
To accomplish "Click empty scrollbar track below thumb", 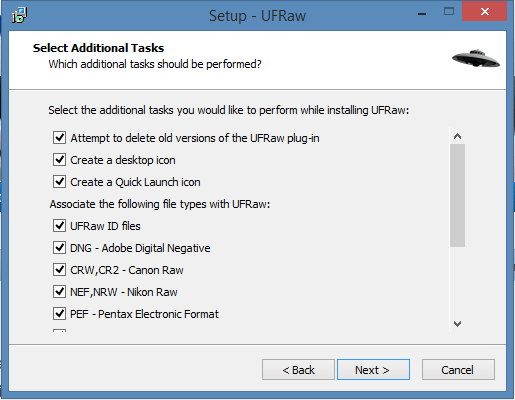I will click(457, 281).
